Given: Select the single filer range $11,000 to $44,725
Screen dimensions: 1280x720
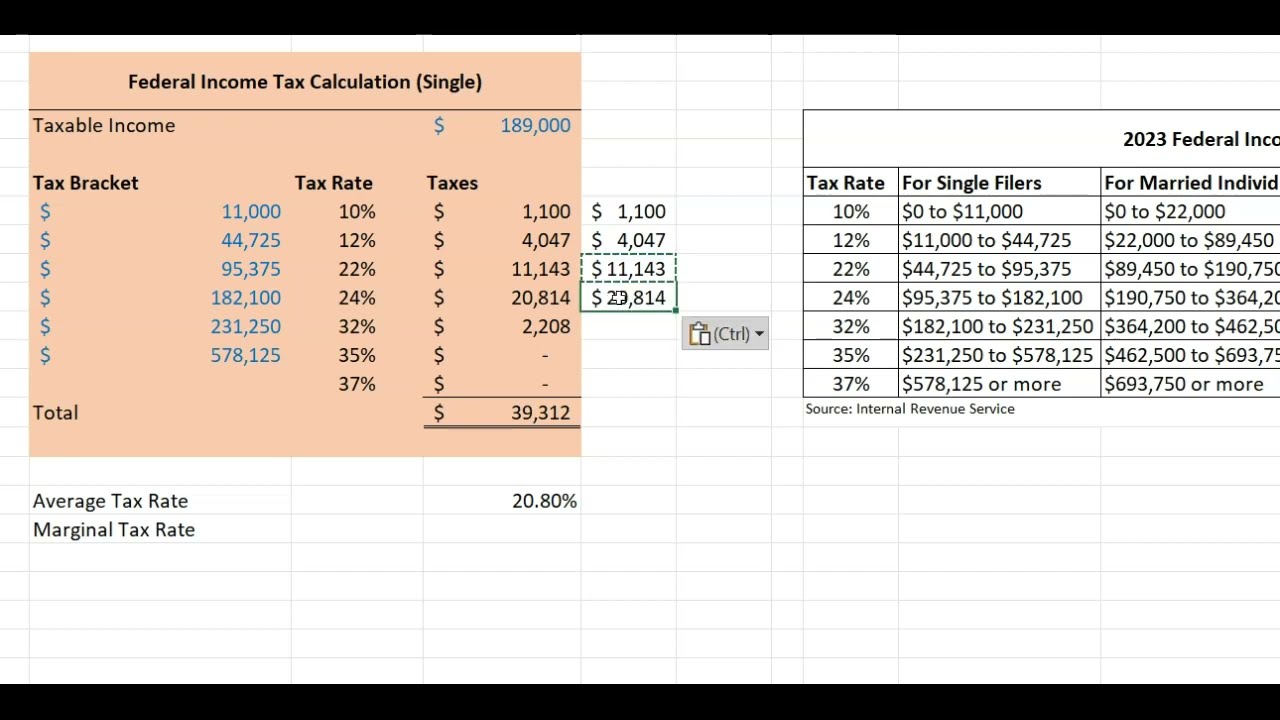Looking at the screenshot, I should [999, 241].
